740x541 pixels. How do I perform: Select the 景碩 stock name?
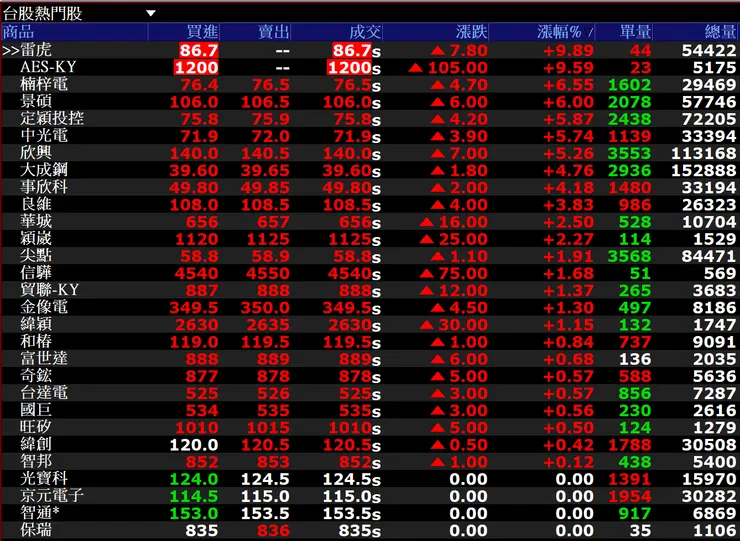coord(36,101)
